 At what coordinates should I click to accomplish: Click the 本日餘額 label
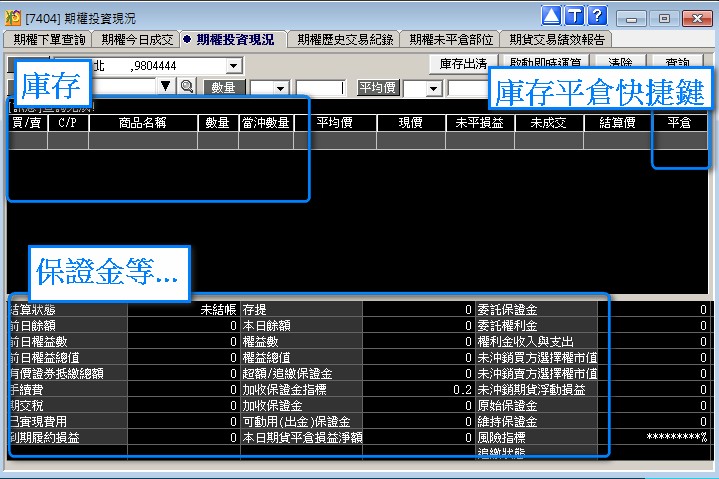266,326
